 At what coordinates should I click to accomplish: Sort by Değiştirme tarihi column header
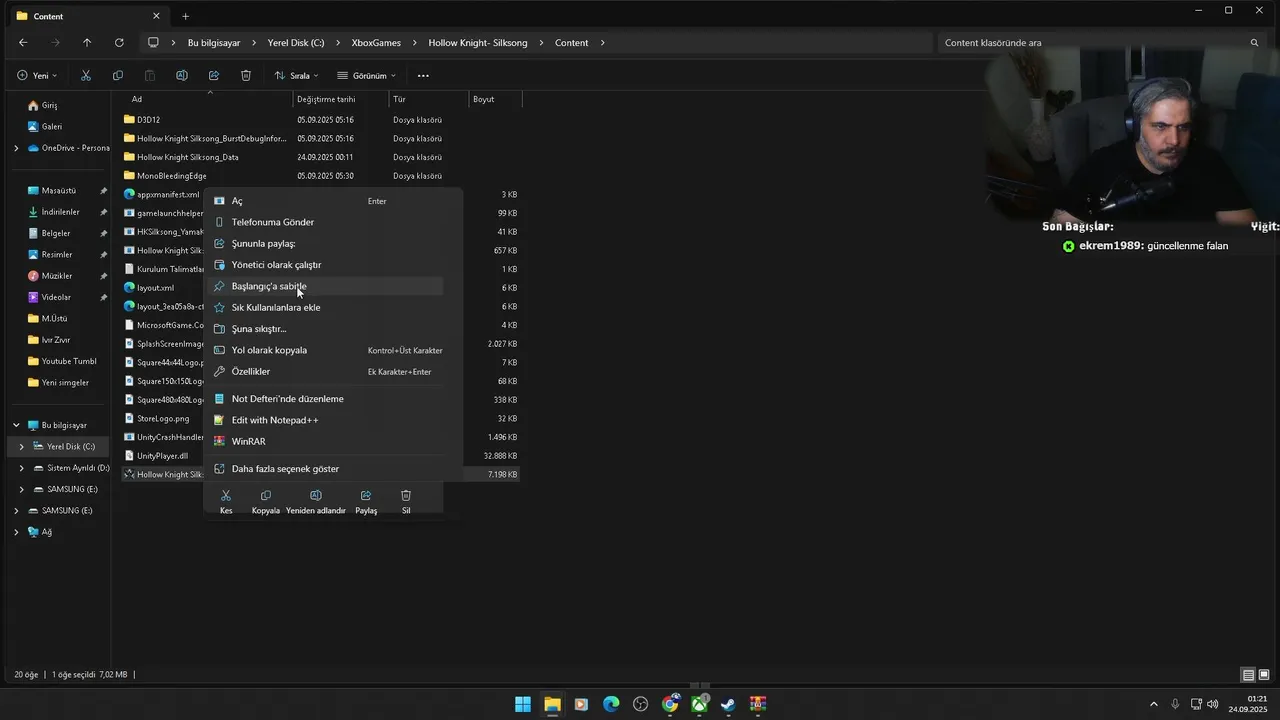pyautogui.click(x=341, y=99)
